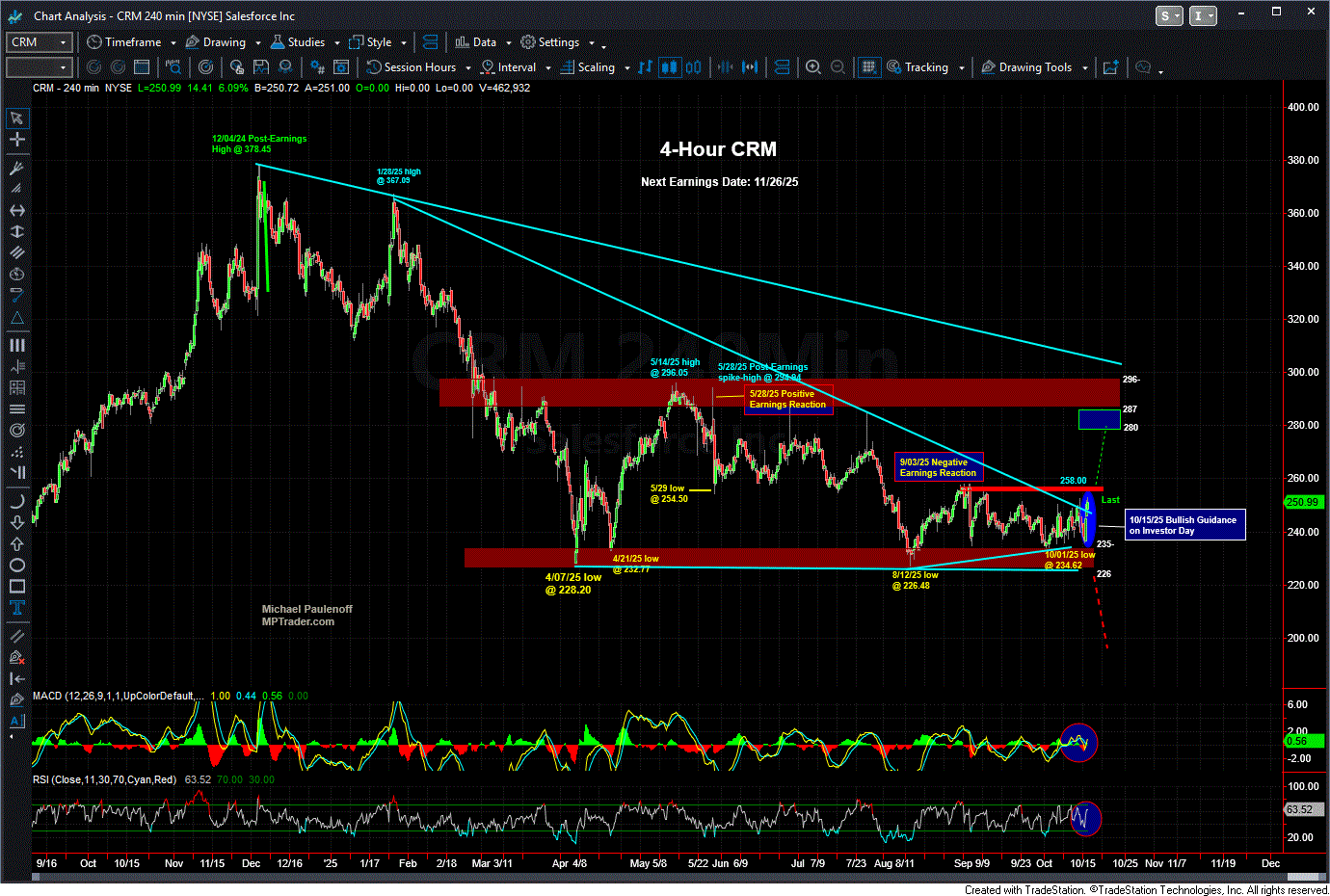The image size is (1330, 896).
Task: Toggle the data grid tracking button
Action: 868,67
